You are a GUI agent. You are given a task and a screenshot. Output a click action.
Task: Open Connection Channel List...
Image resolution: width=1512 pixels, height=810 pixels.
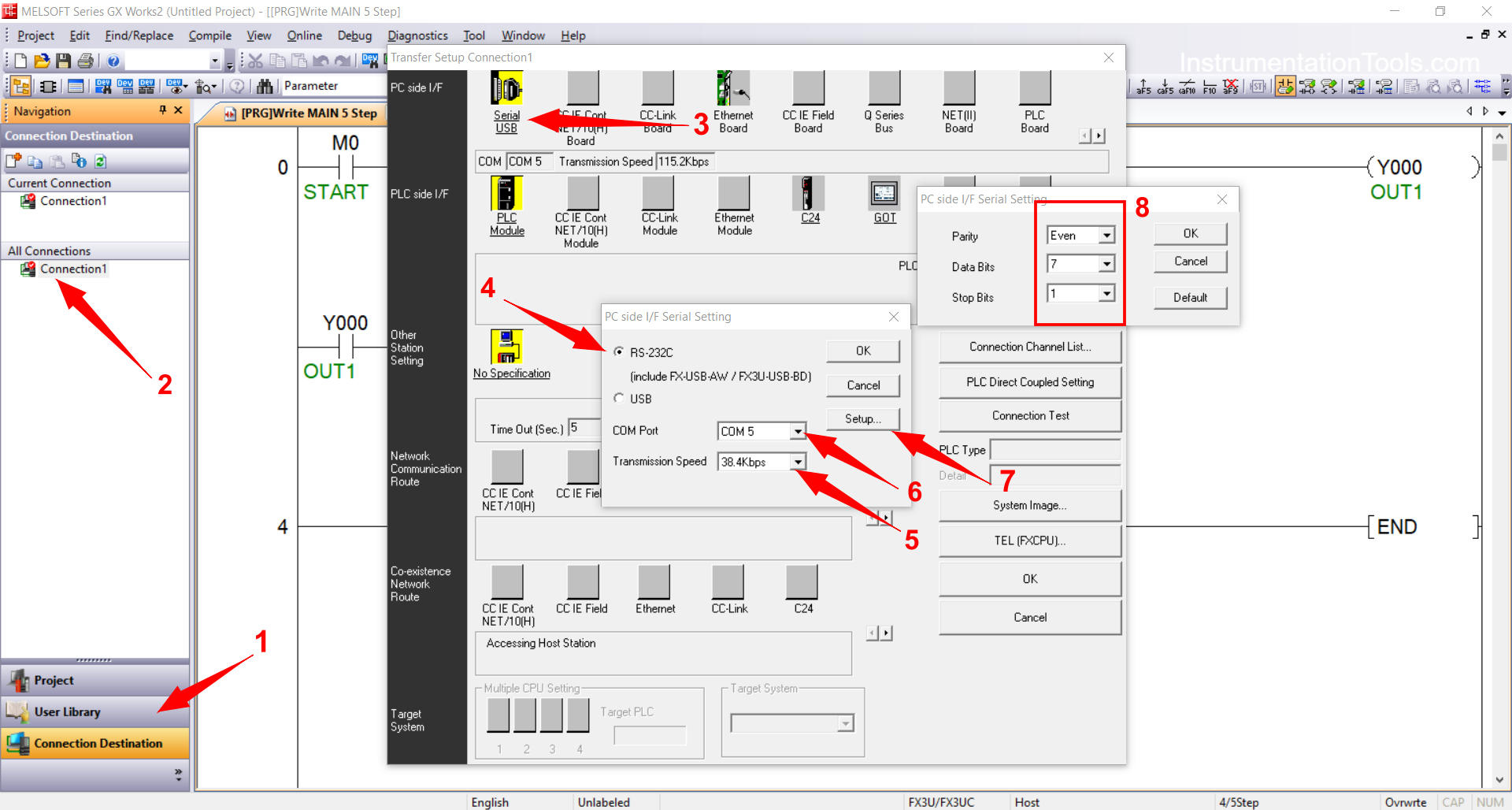[x=1030, y=347]
